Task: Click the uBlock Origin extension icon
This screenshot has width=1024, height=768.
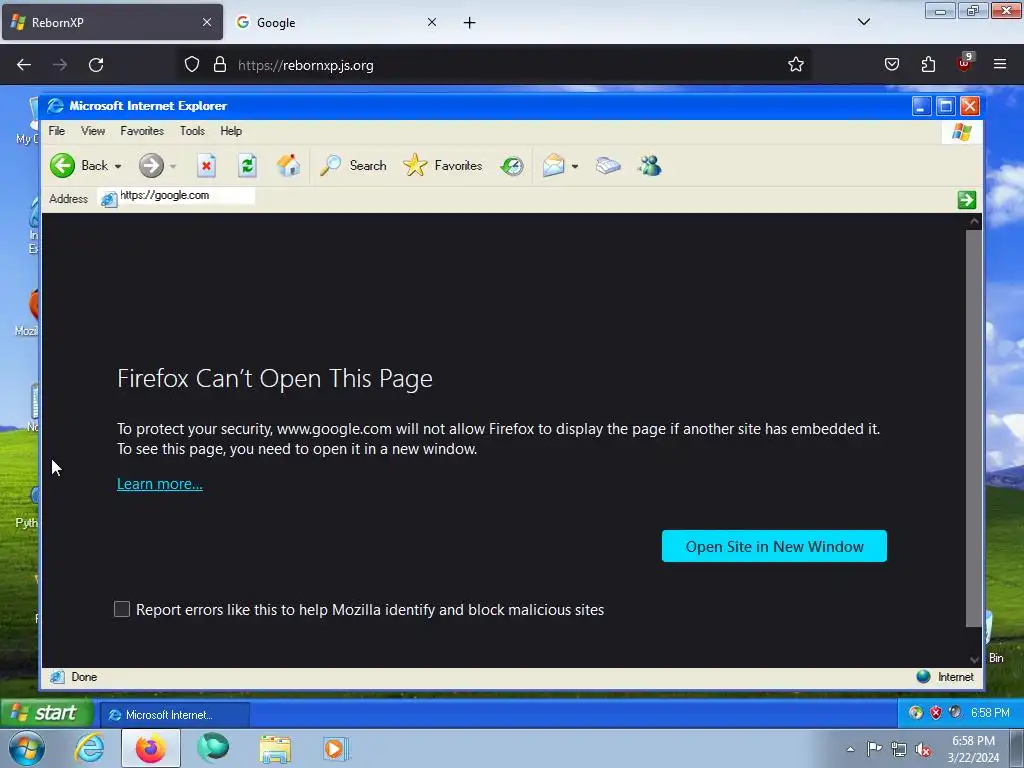Action: click(x=965, y=63)
